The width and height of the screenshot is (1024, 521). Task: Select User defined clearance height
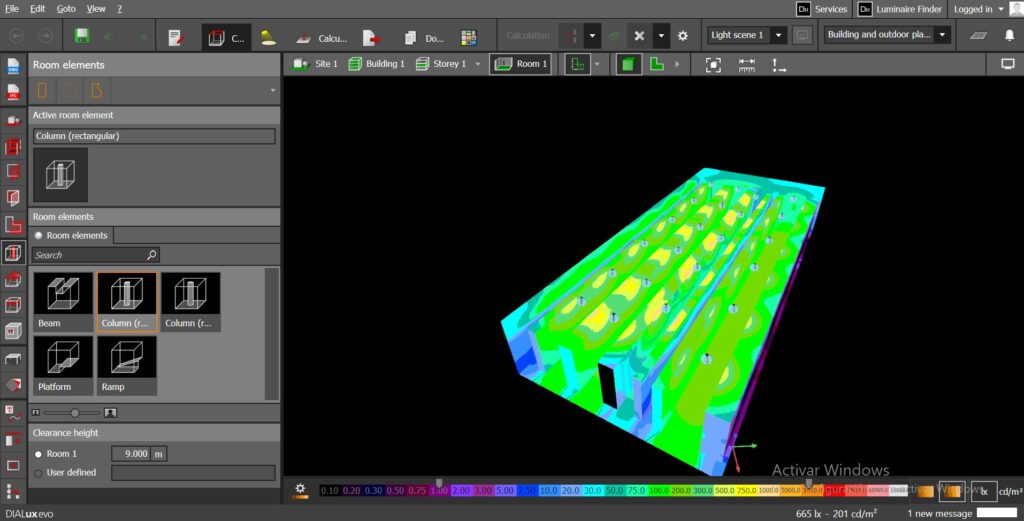(39, 473)
